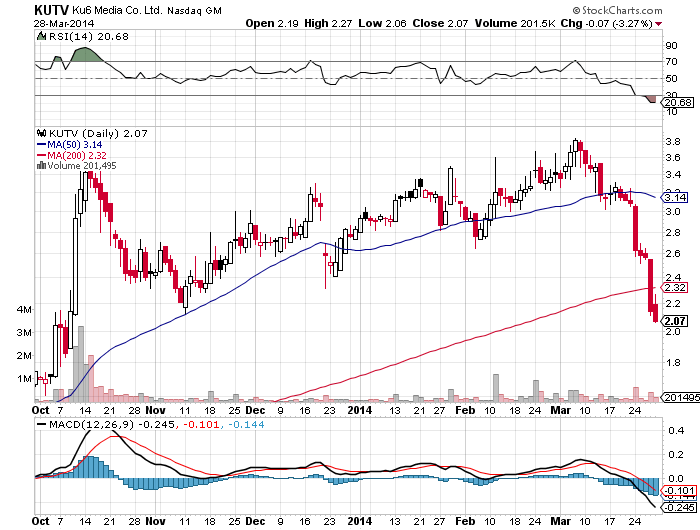Screen dimensions: 700x530
Task: Click the Feb label on the price axis
Action: [465, 410]
